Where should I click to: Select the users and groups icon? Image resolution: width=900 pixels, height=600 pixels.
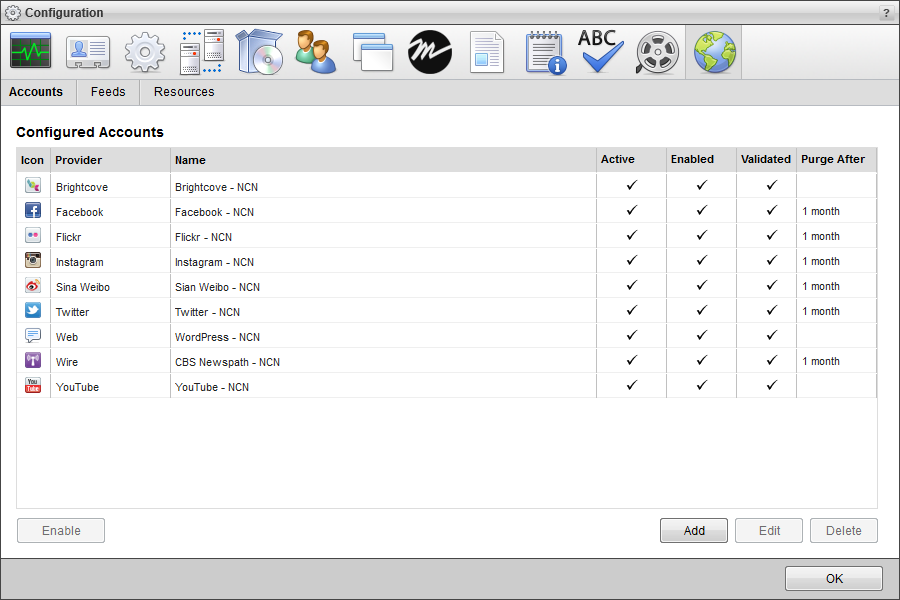(x=315, y=51)
